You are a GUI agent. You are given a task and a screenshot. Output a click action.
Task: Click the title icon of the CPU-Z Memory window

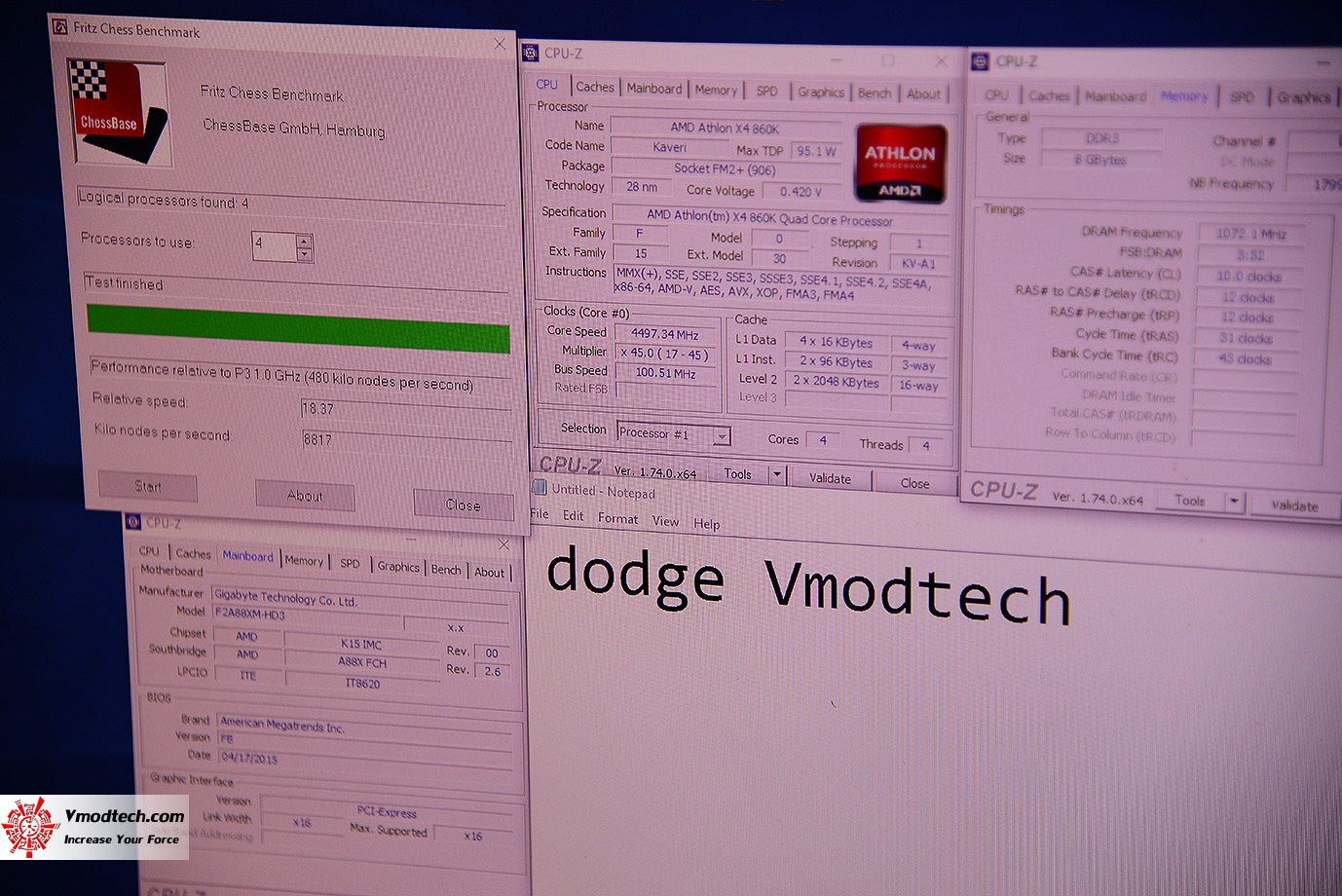click(x=980, y=61)
